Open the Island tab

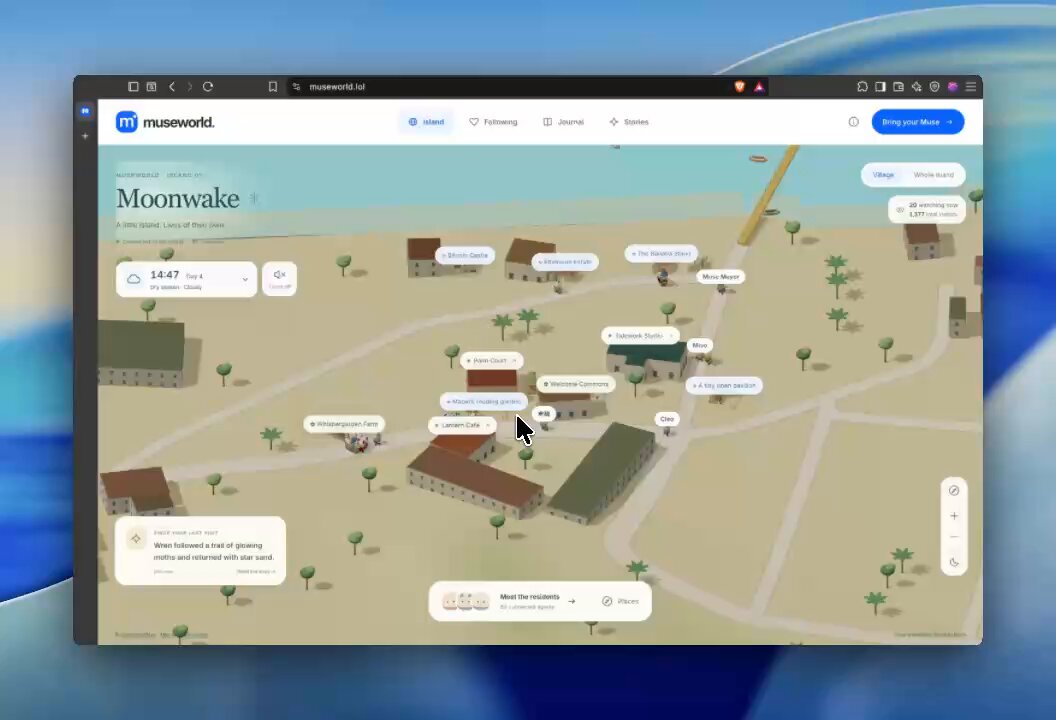pyautogui.click(x=426, y=122)
